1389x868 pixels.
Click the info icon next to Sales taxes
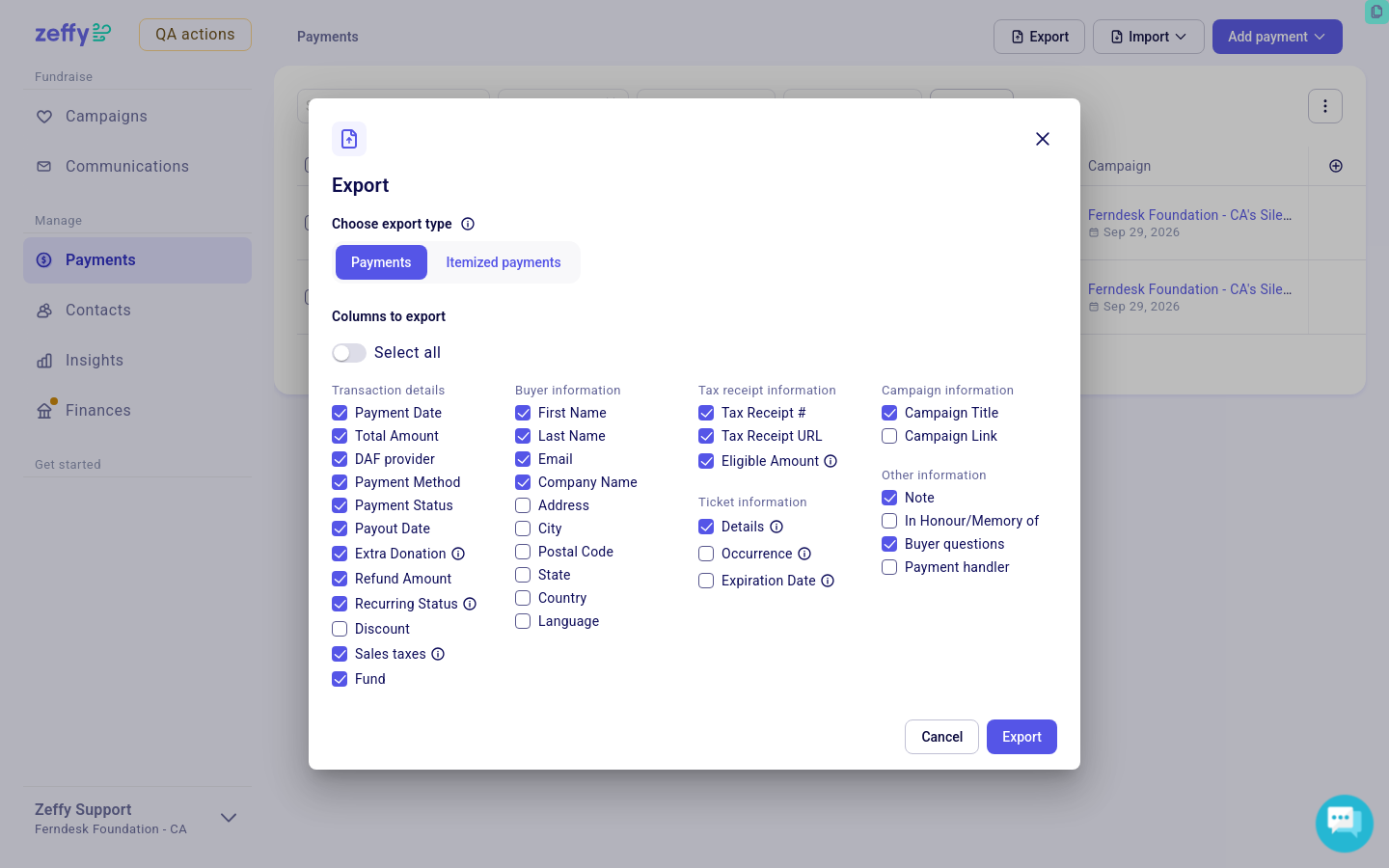(438, 654)
